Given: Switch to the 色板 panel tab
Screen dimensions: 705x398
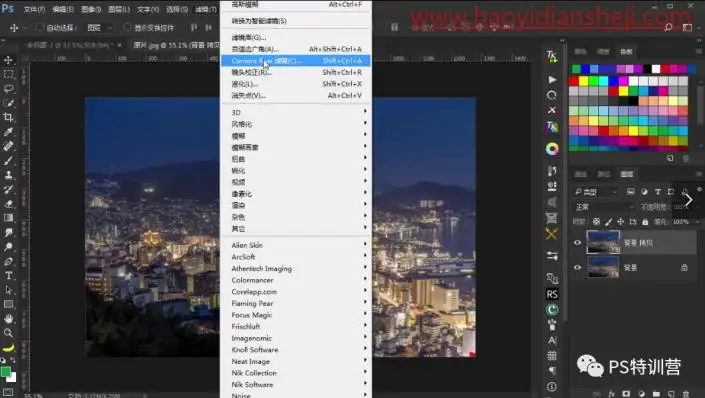Looking at the screenshot, I should pos(626,52).
